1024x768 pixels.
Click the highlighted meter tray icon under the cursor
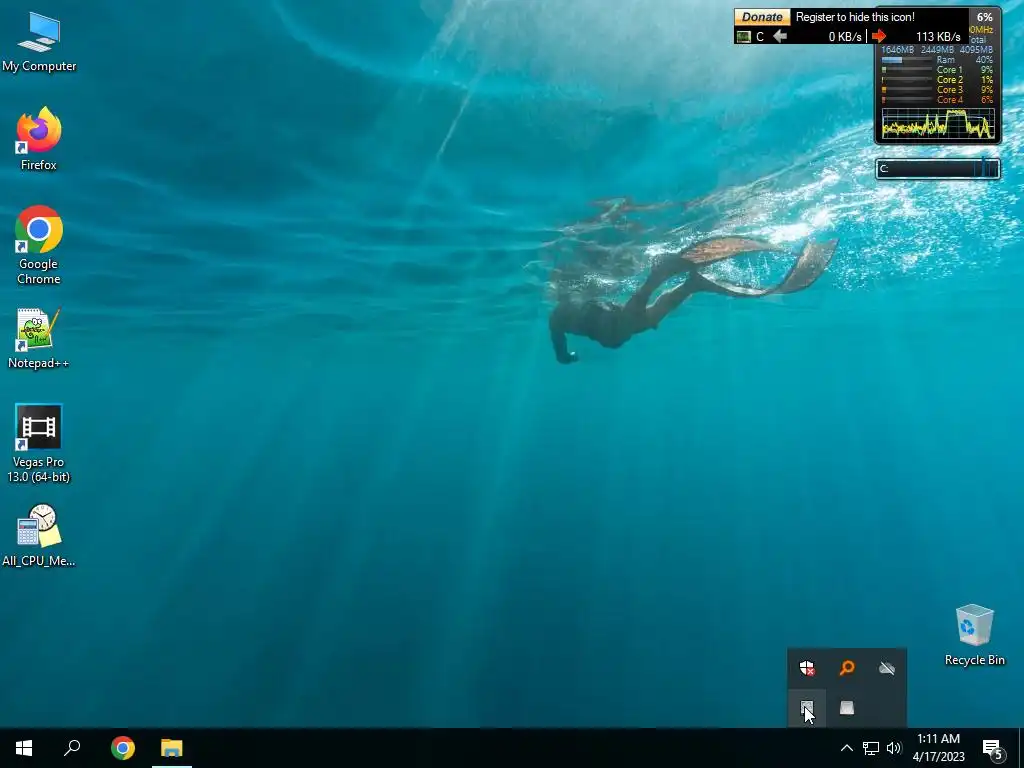click(807, 708)
